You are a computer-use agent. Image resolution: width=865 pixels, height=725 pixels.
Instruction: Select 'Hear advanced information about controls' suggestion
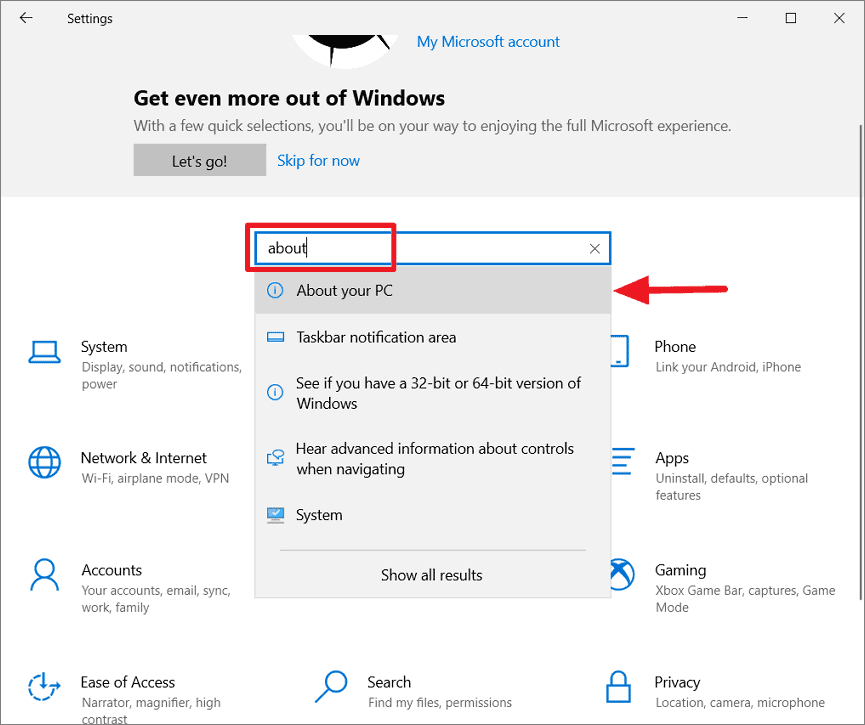pos(432,459)
